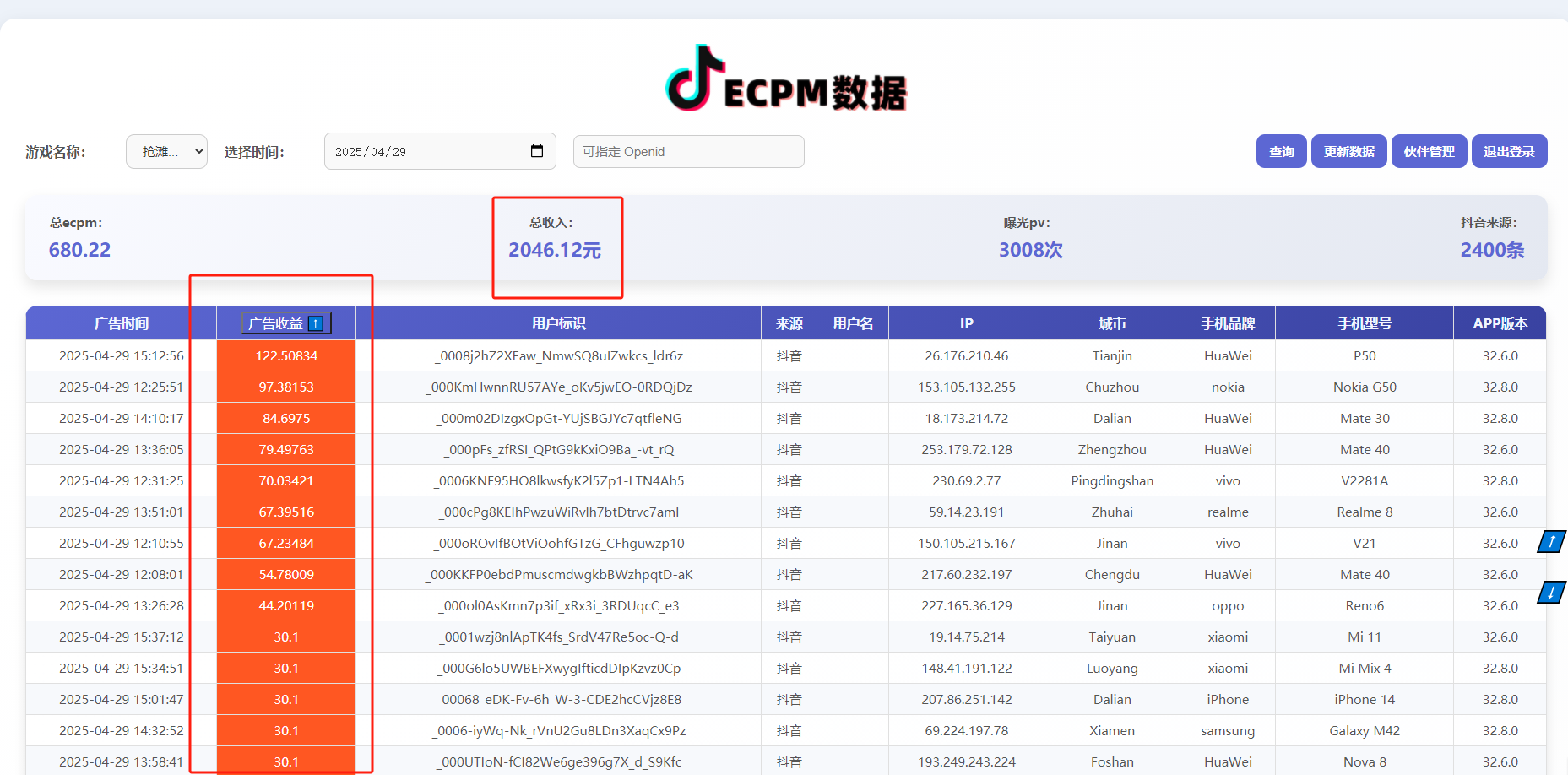Click the 曝光pv value 3008次

click(1029, 249)
